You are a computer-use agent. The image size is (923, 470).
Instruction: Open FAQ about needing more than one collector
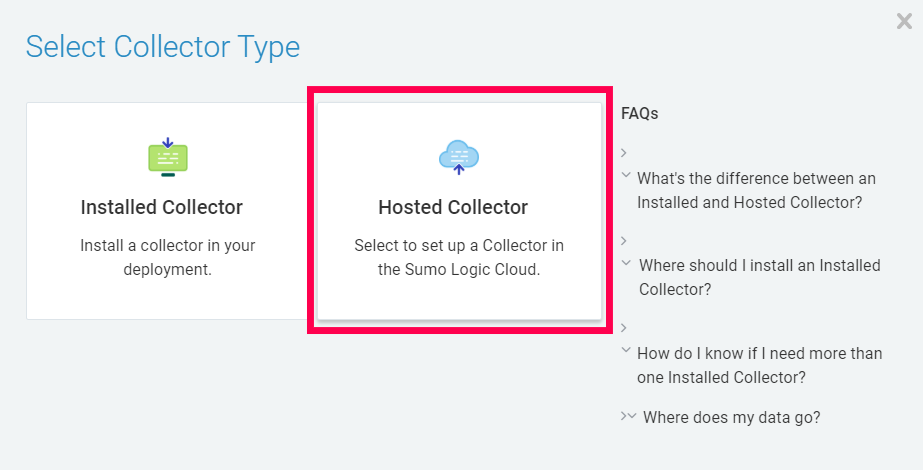point(759,365)
